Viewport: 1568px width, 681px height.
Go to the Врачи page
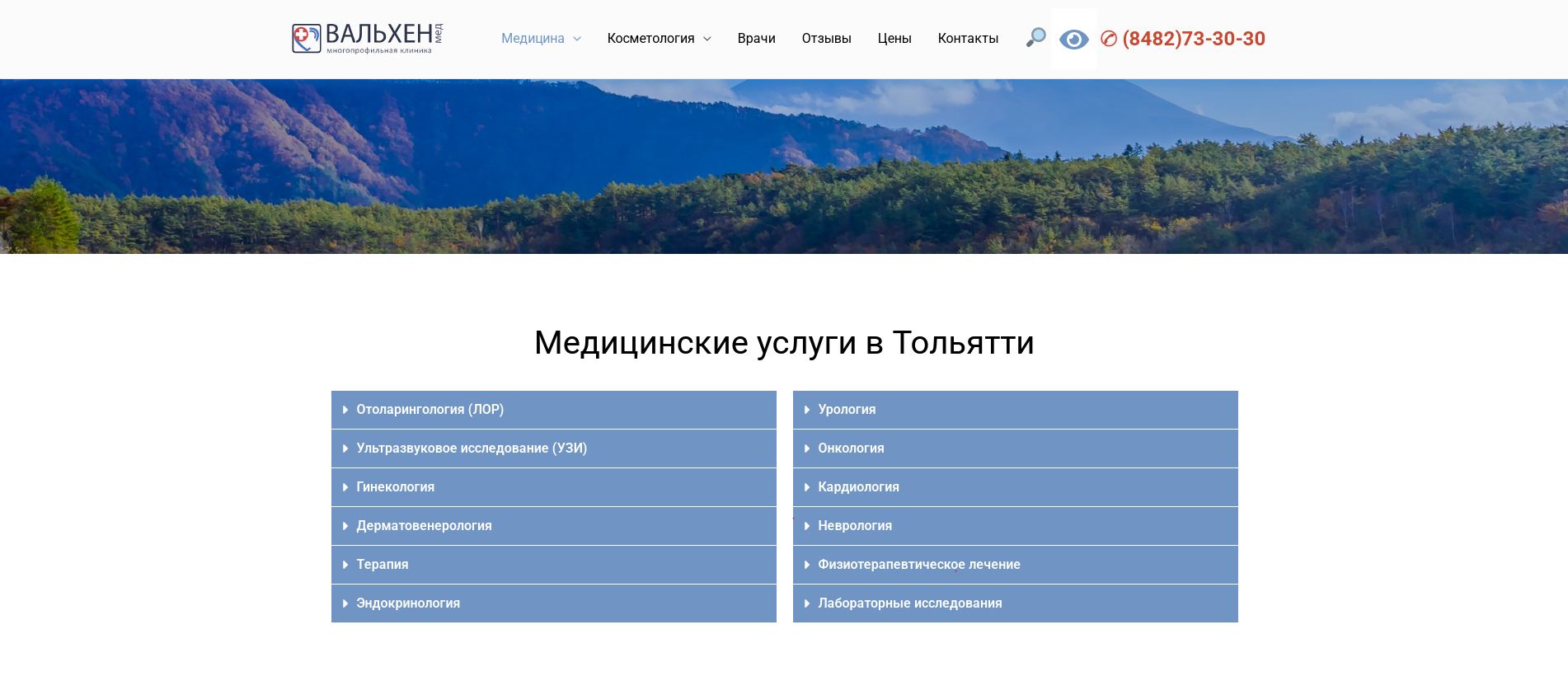[x=756, y=39]
